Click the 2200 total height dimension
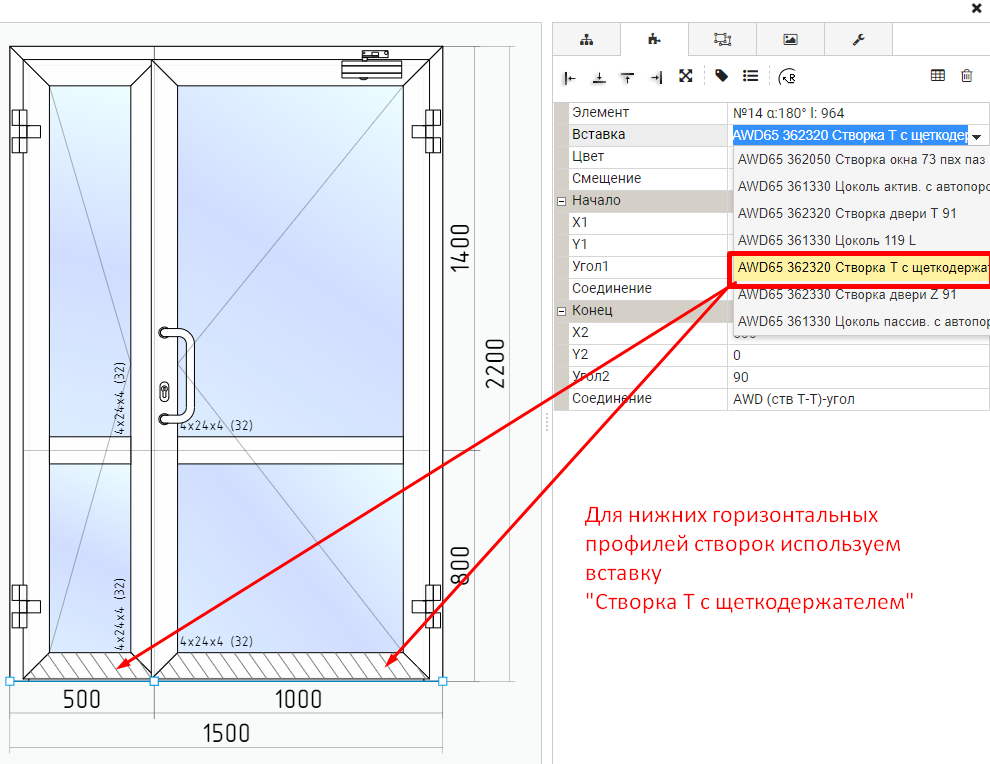990x764 pixels. pyautogui.click(x=495, y=364)
